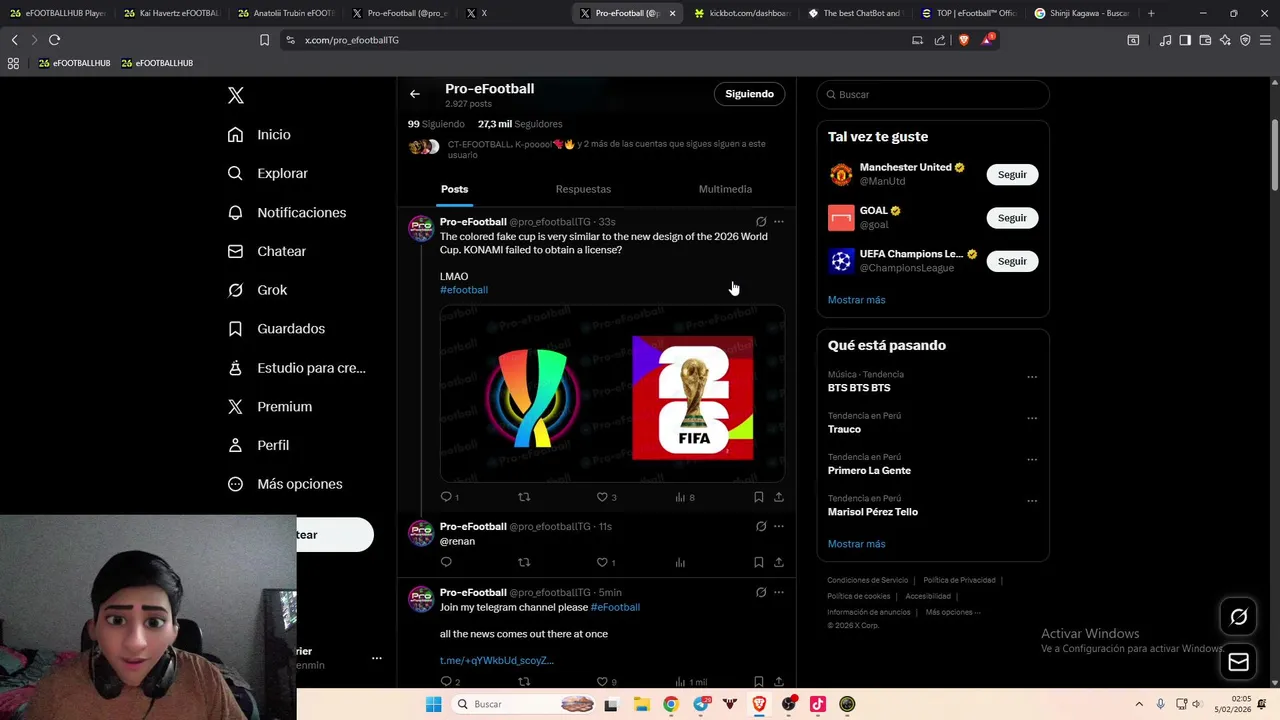Image resolution: width=1280 pixels, height=720 pixels.
Task: Click the Brave shields icon
Action: 964,40
